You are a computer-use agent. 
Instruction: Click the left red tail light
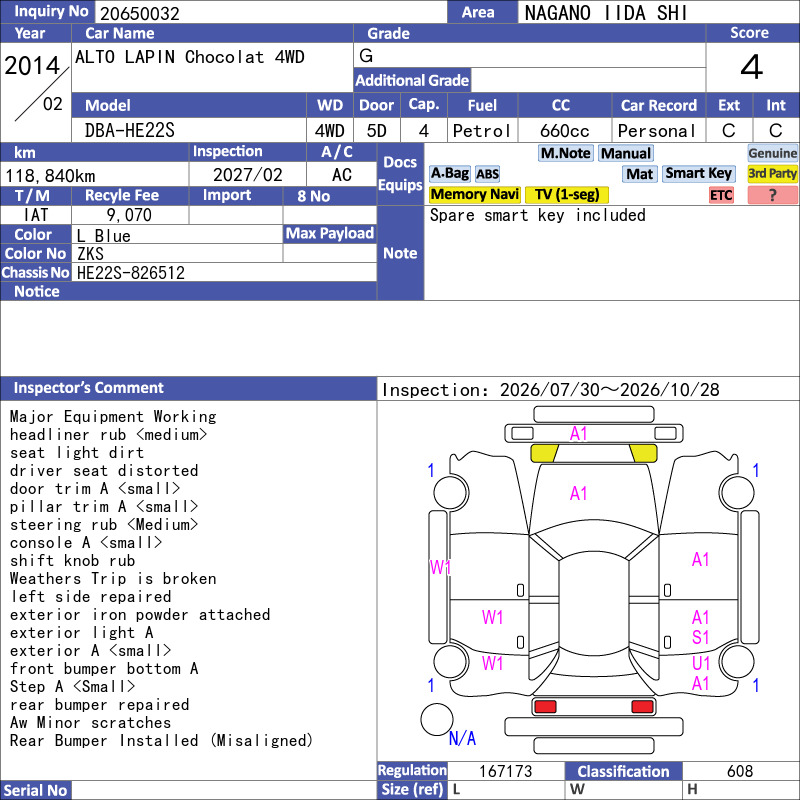point(544,707)
